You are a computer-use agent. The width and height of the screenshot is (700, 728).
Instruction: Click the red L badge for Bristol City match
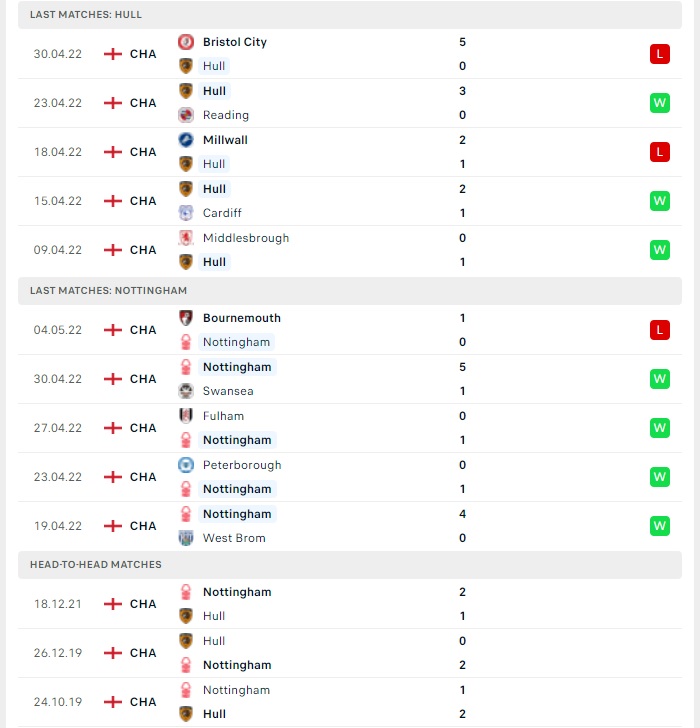pyautogui.click(x=660, y=54)
